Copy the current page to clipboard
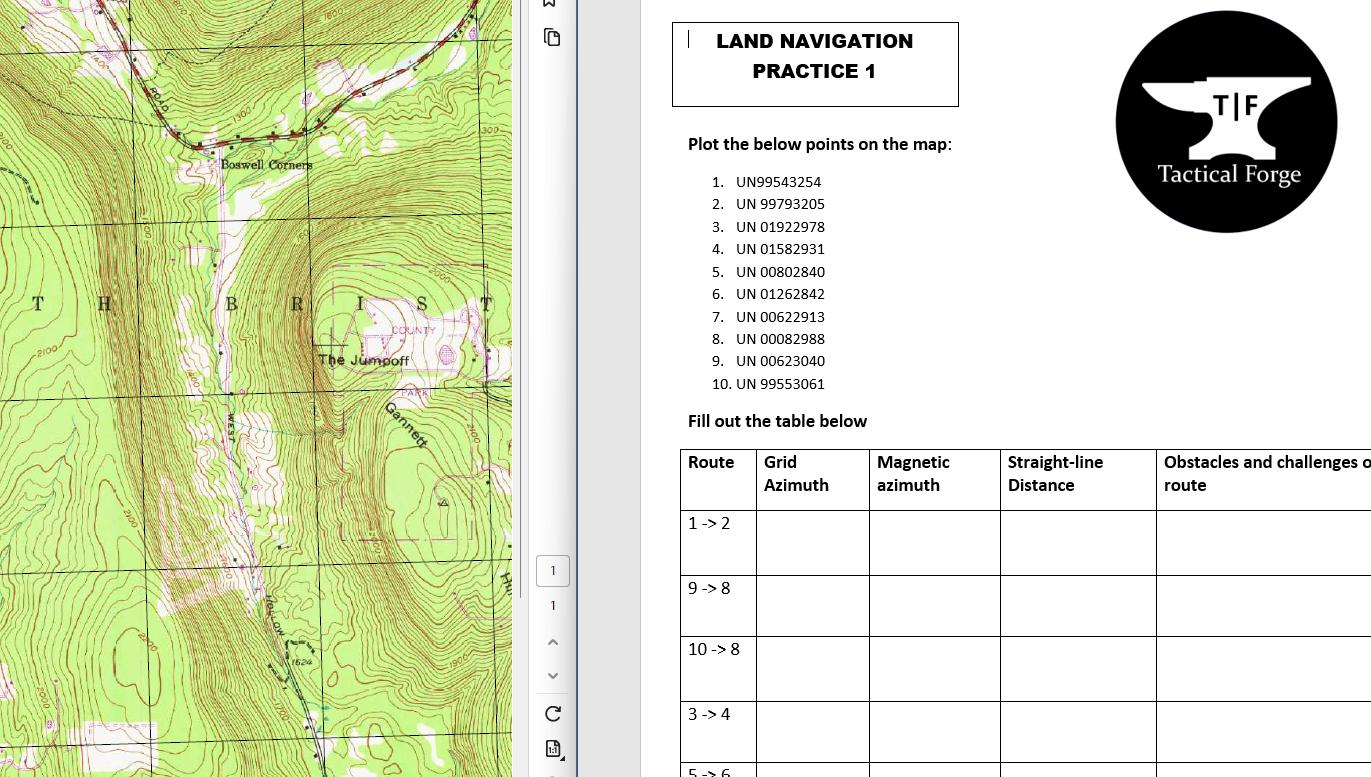Screen dimensions: 1371x777 click(552, 37)
